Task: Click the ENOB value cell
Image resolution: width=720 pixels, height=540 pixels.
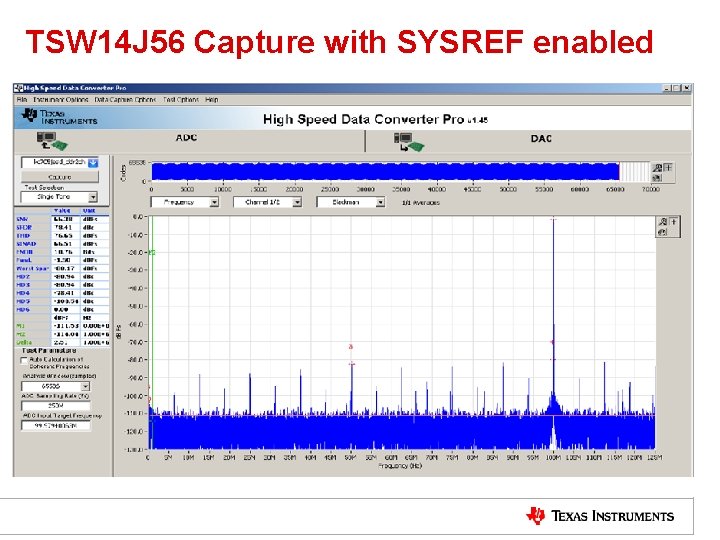Action: point(65,252)
